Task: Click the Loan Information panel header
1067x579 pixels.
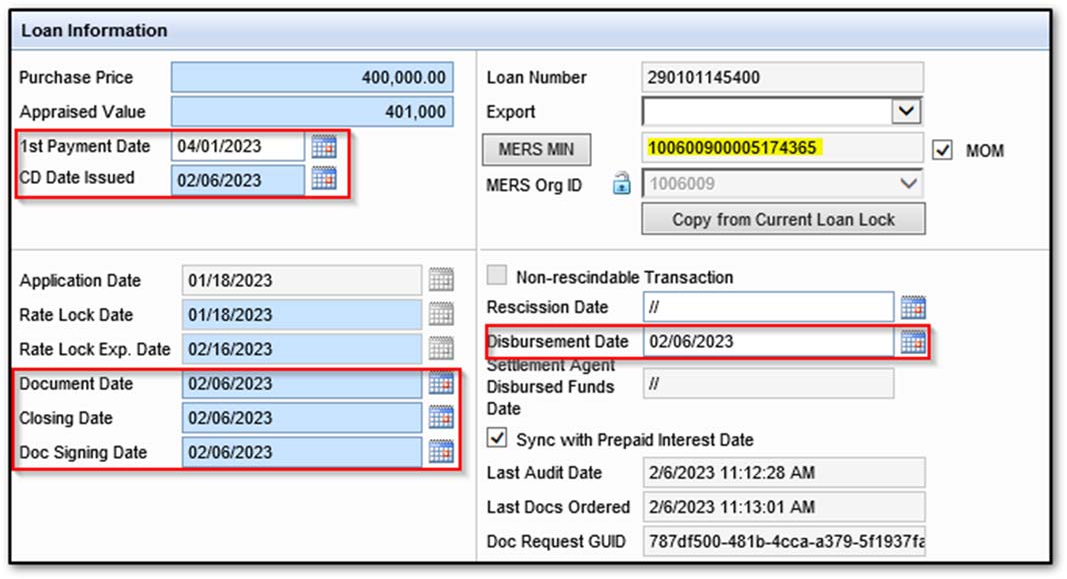Action: (531, 31)
